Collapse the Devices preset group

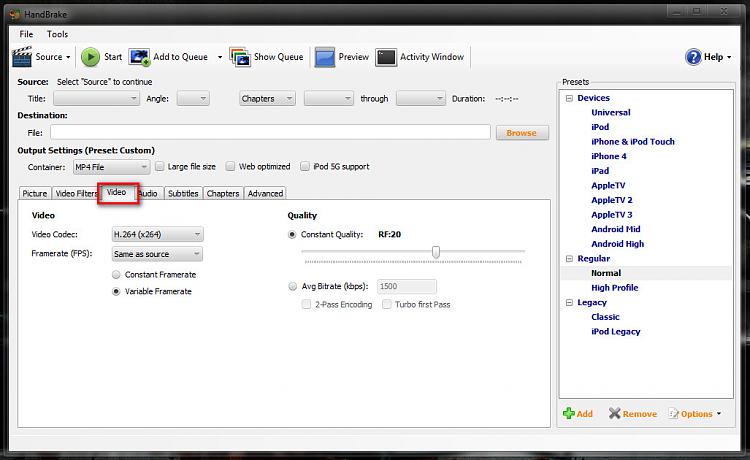click(x=569, y=98)
